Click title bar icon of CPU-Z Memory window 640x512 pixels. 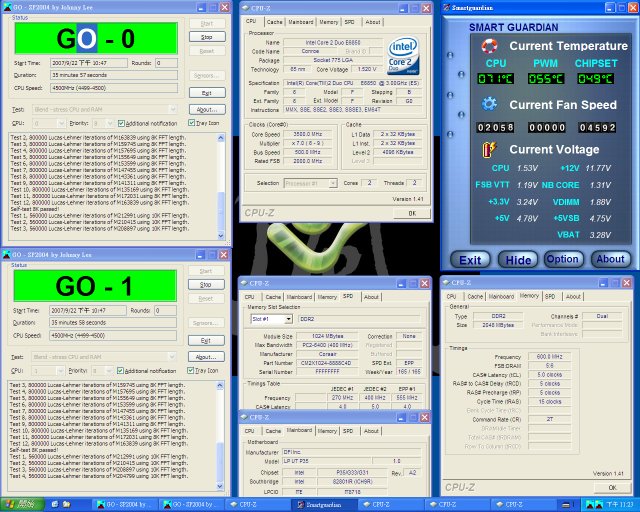click(x=447, y=283)
